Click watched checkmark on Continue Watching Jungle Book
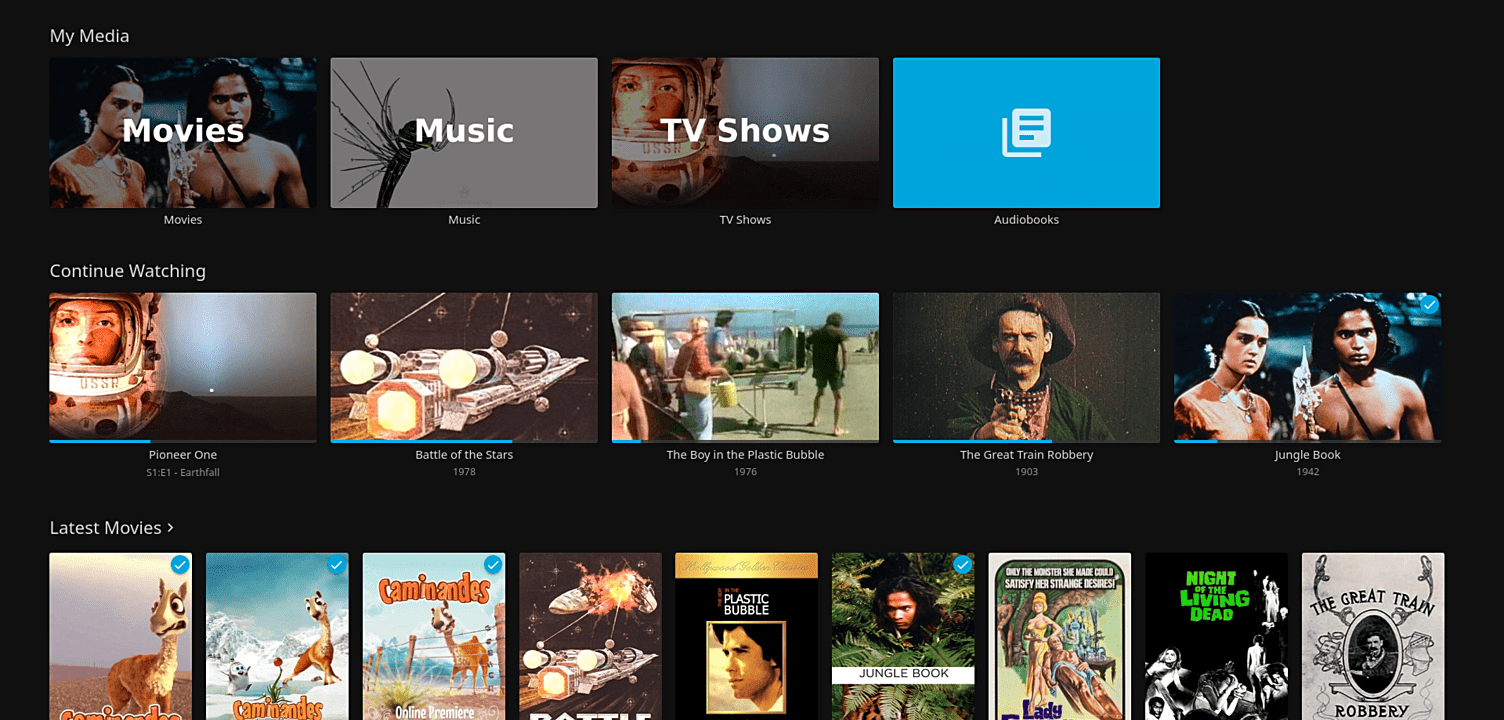Screen dimensions: 1504x720 (1429, 304)
